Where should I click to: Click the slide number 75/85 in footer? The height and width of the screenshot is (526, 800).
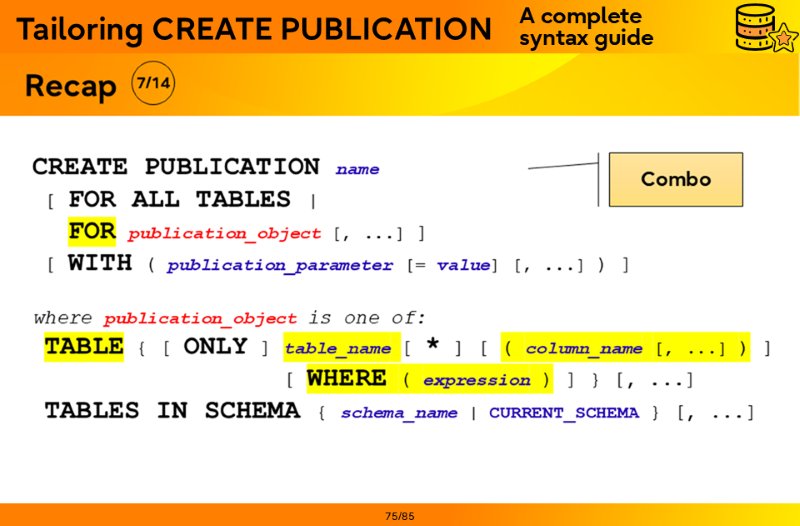(399, 516)
